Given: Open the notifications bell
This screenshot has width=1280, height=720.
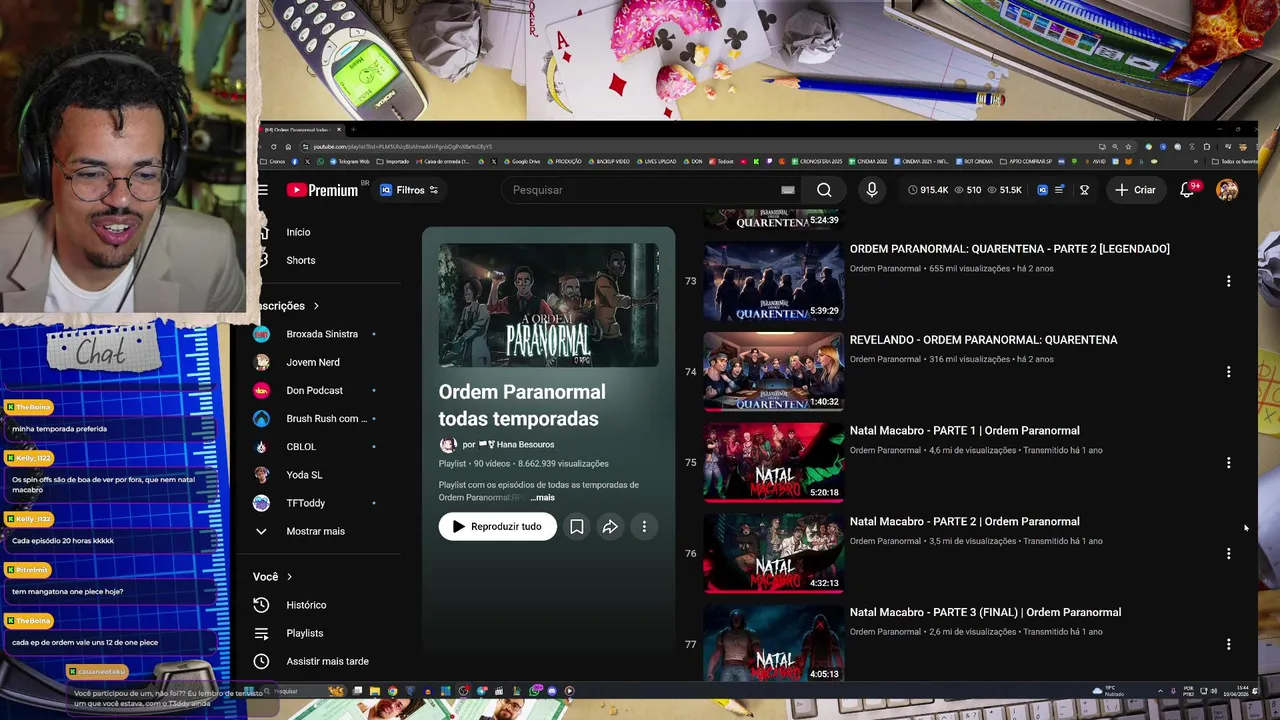Looking at the screenshot, I should click(1187, 190).
